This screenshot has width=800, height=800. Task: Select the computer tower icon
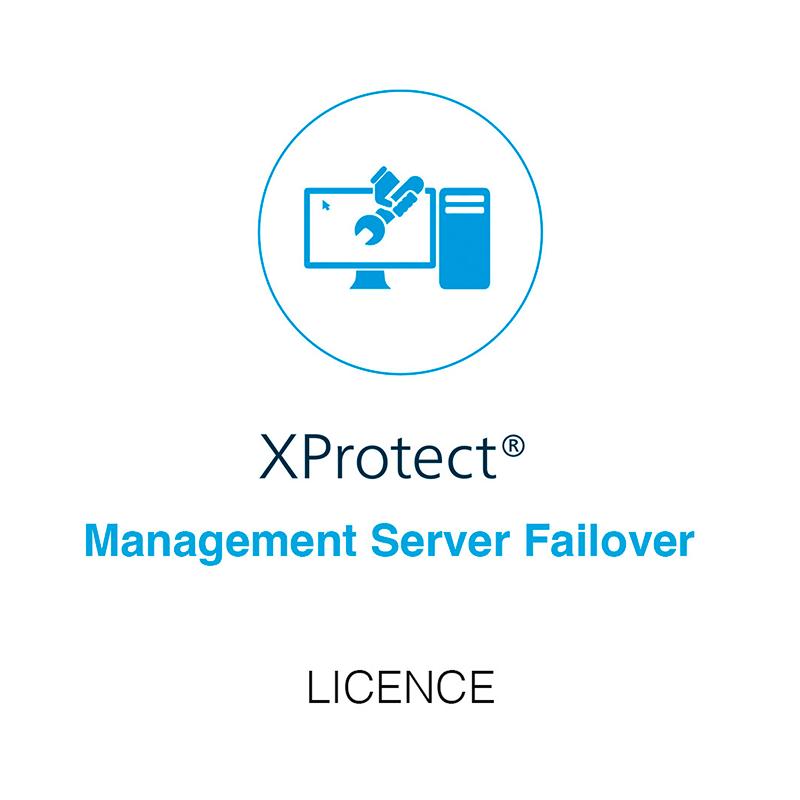click(x=464, y=238)
